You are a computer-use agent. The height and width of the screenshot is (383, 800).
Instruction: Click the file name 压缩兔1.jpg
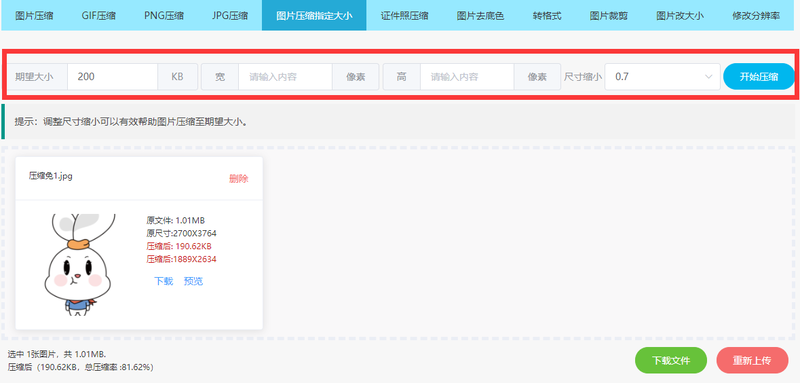[51, 176]
